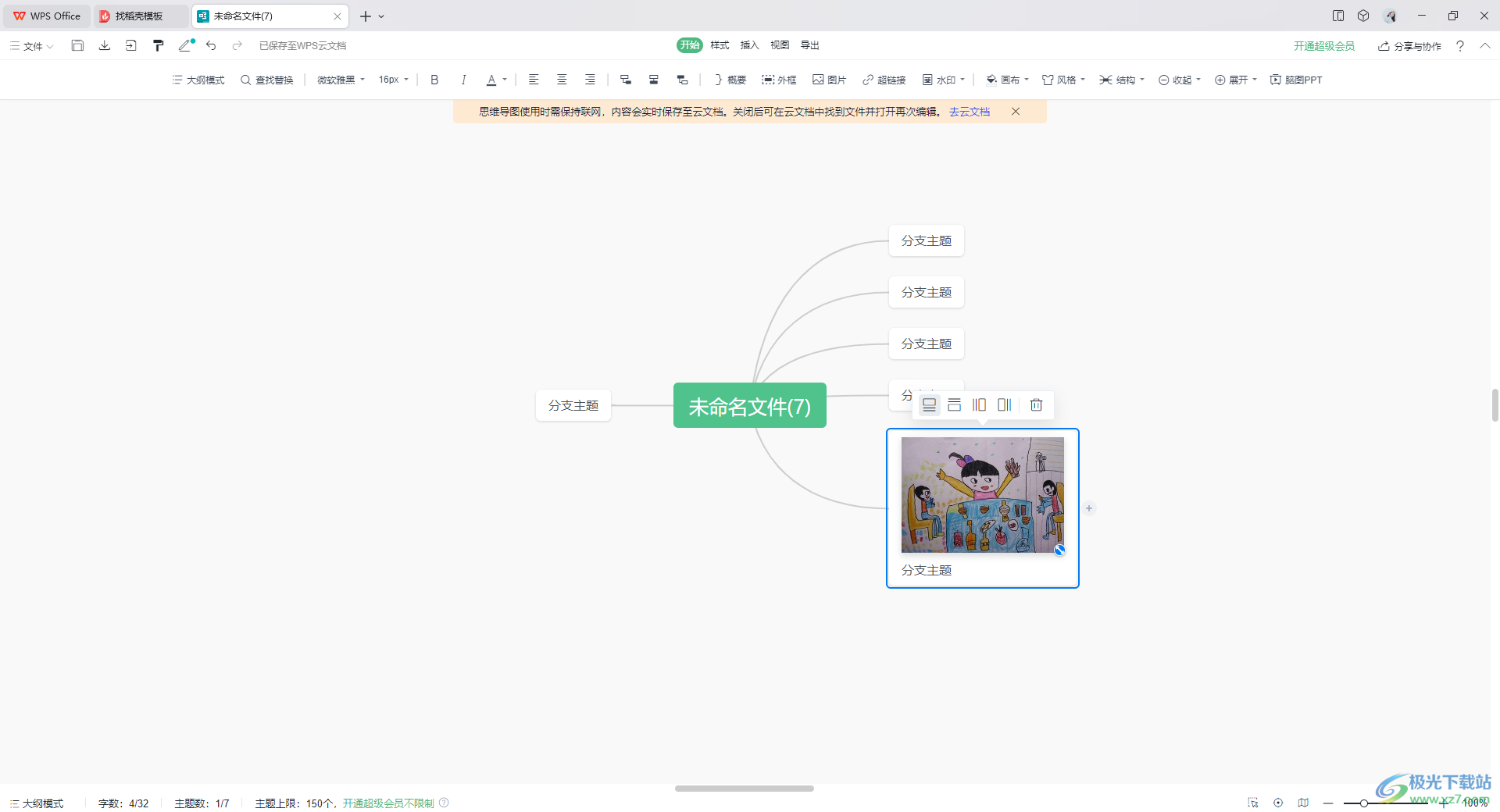This screenshot has height=812, width=1500.
Task: Set image position above text icon
Action: click(x=929, y=404)
